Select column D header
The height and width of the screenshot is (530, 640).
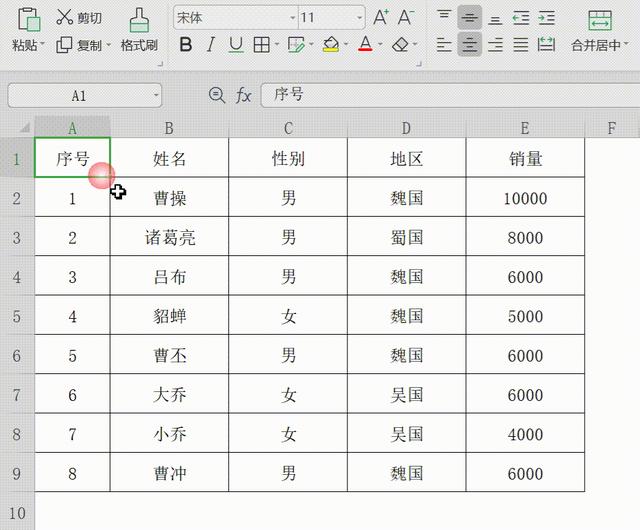pos(406,128)
